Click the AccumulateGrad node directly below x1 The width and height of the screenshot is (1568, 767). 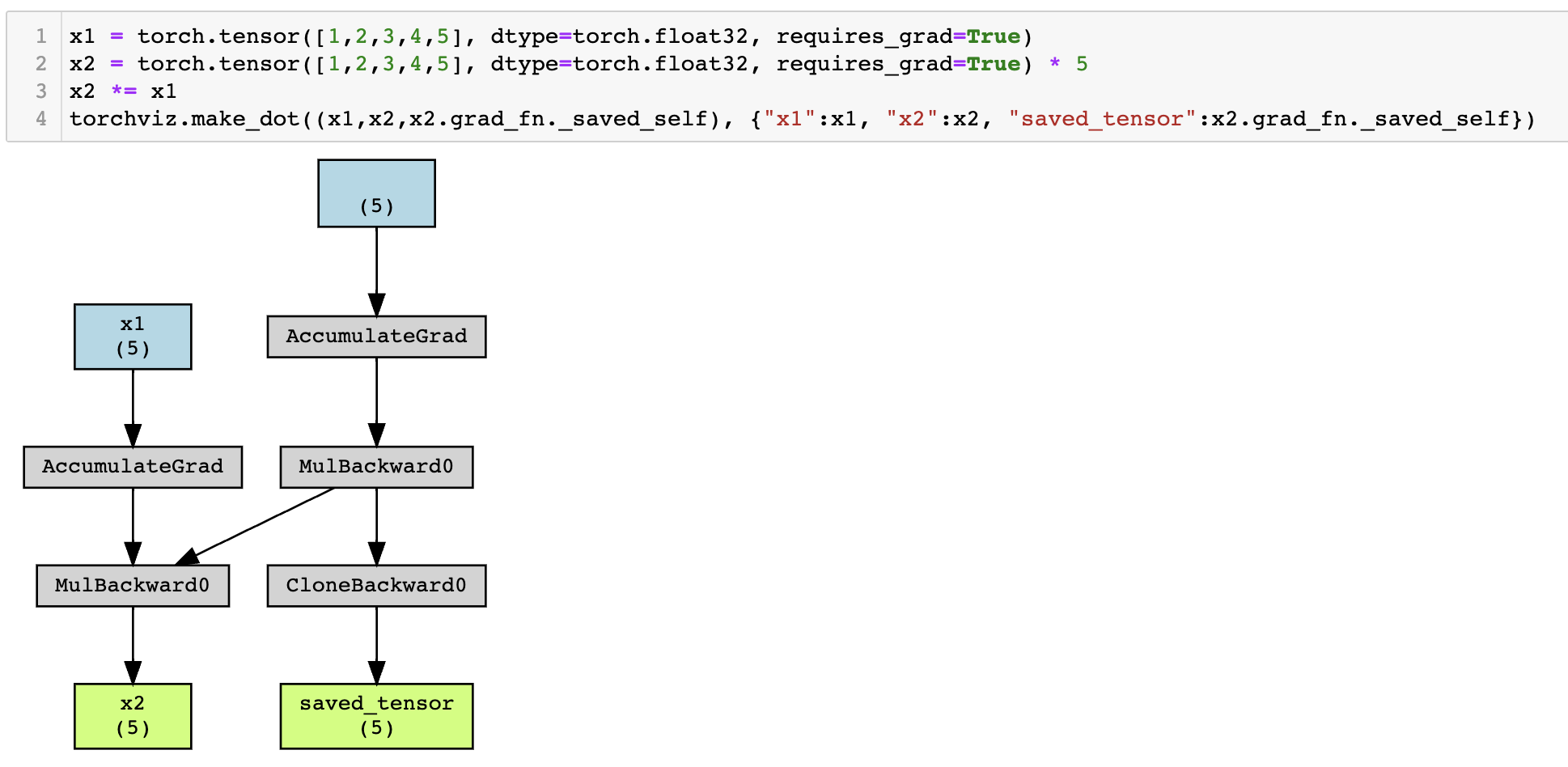(133, 467)
